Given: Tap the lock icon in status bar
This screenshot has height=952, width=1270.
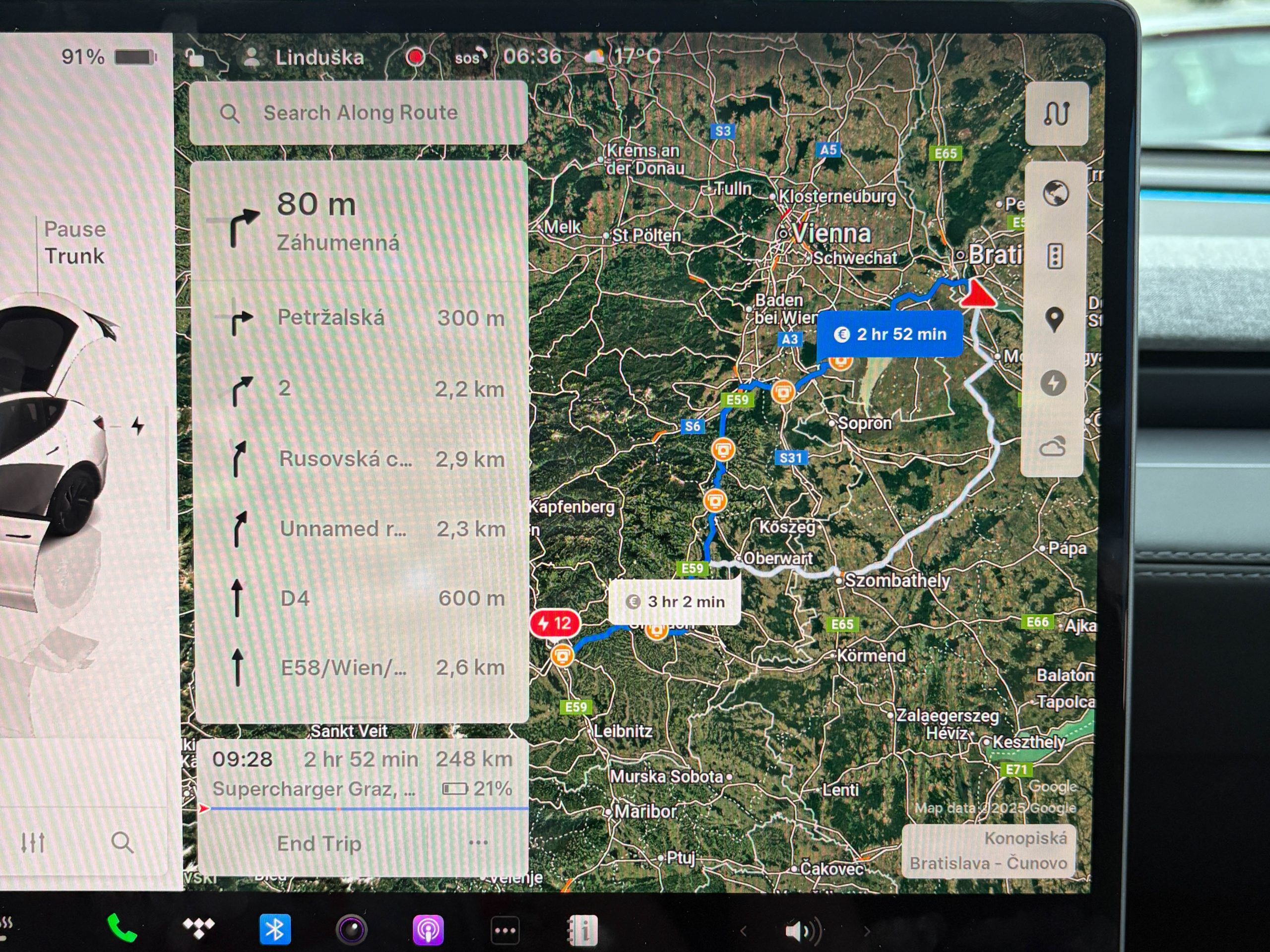Looking at the screenshot, I should pos(195,57).
